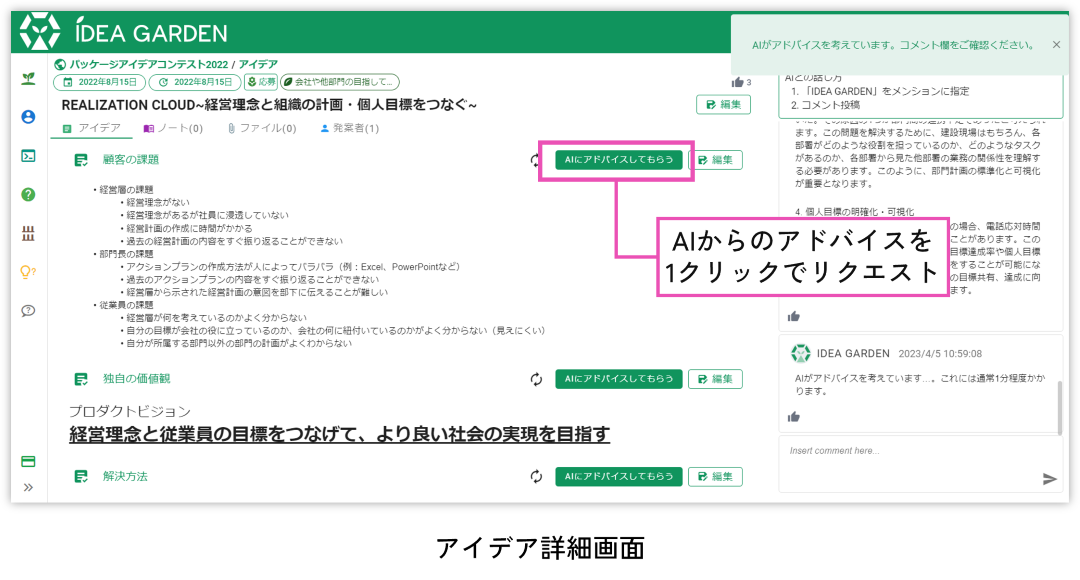The image size is (1080, 580).
Task: Click 編集 button beside the idea title
Action: [x=723, y=105]
